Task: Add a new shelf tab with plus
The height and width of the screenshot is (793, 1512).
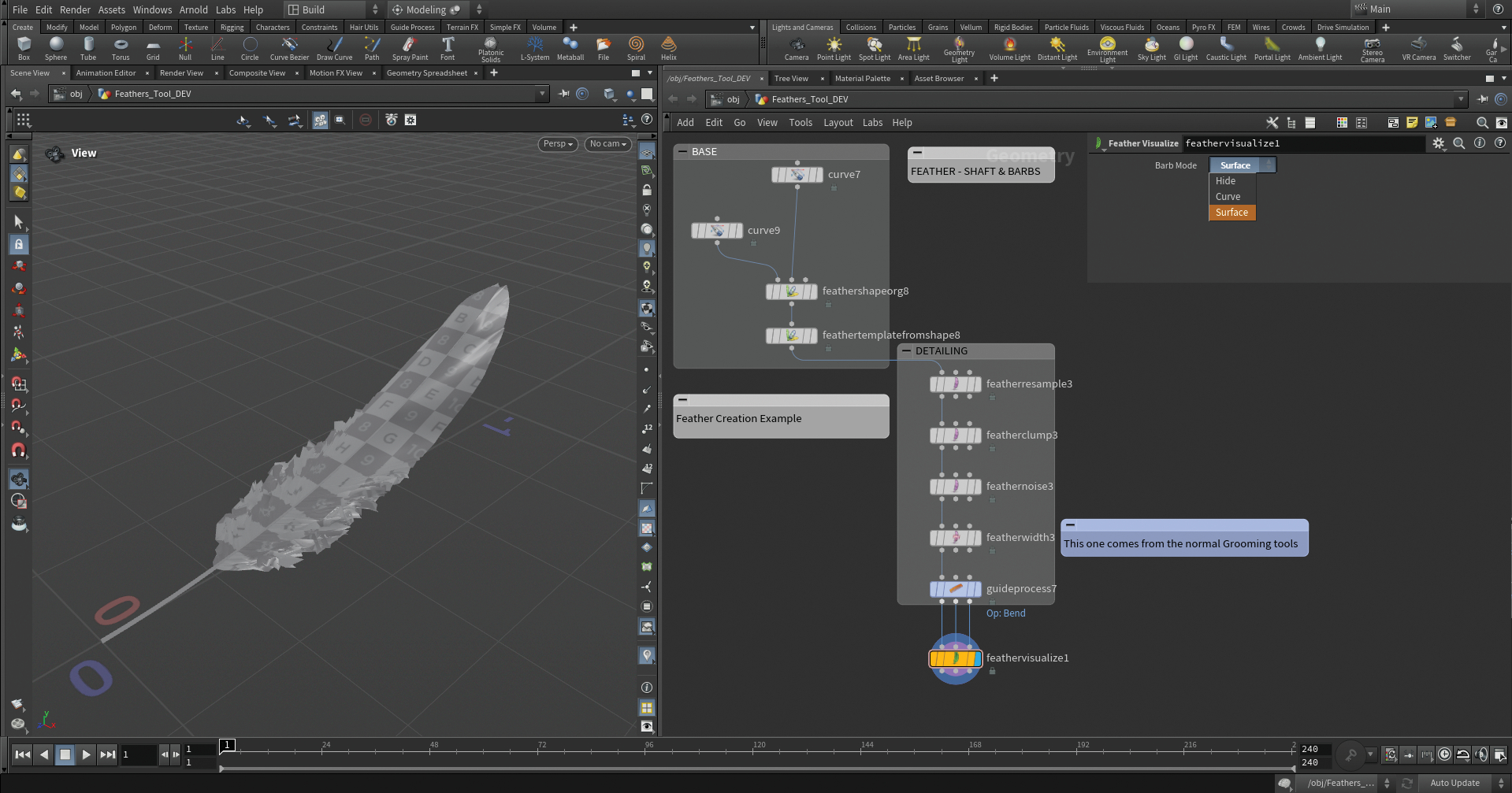Action: [x=574, y=27]
